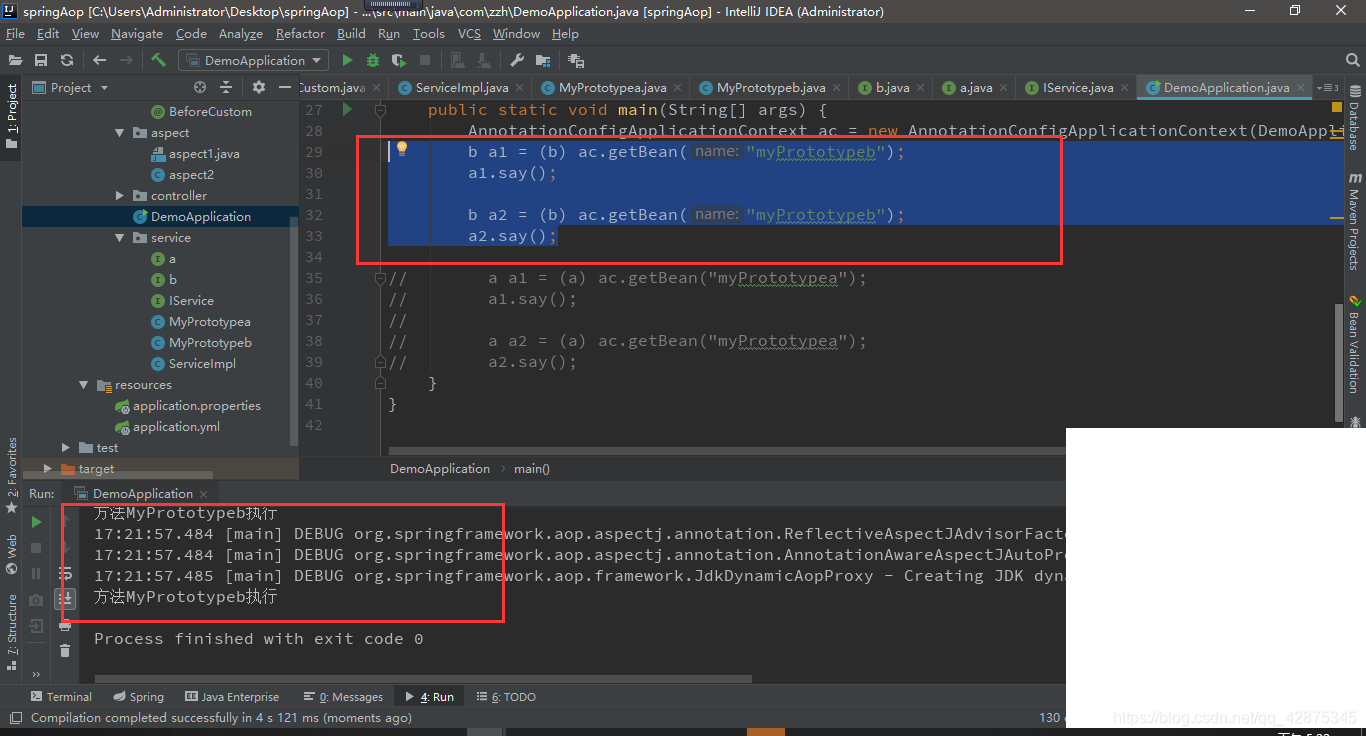Expand the test folder in the Project tree
The height and width of the screenshot is (736, 1366).
click(x=66, y=447)
